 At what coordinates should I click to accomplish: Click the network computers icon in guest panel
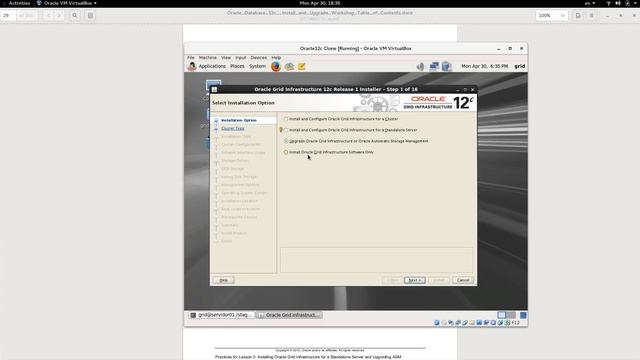433,66
